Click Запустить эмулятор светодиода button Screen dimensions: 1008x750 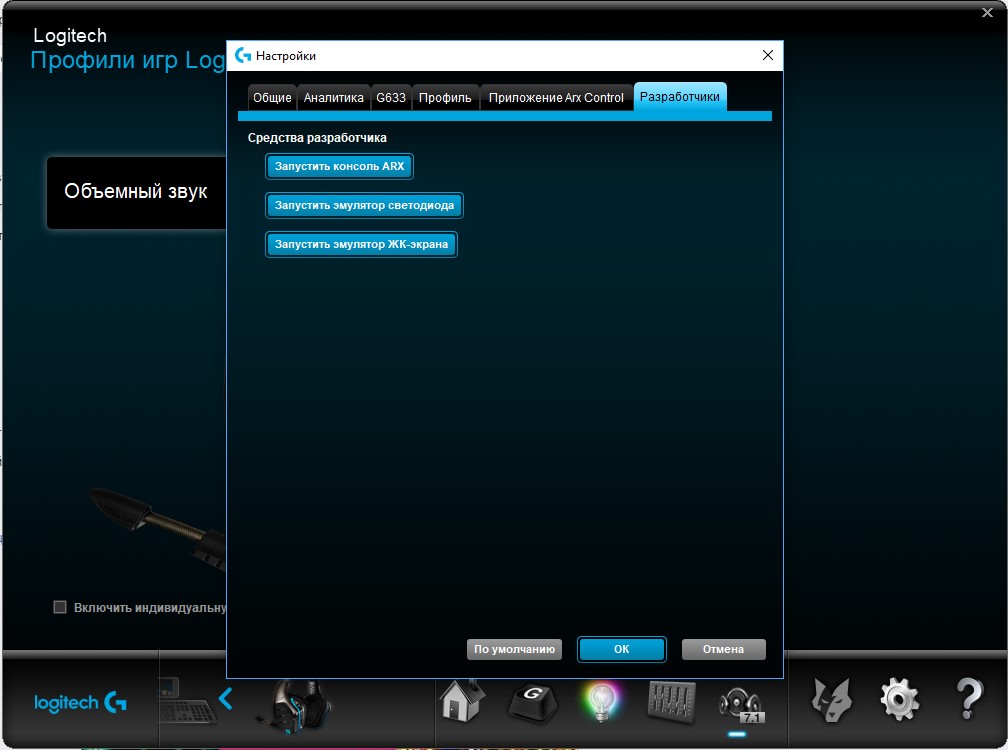(x=364, y=206)
